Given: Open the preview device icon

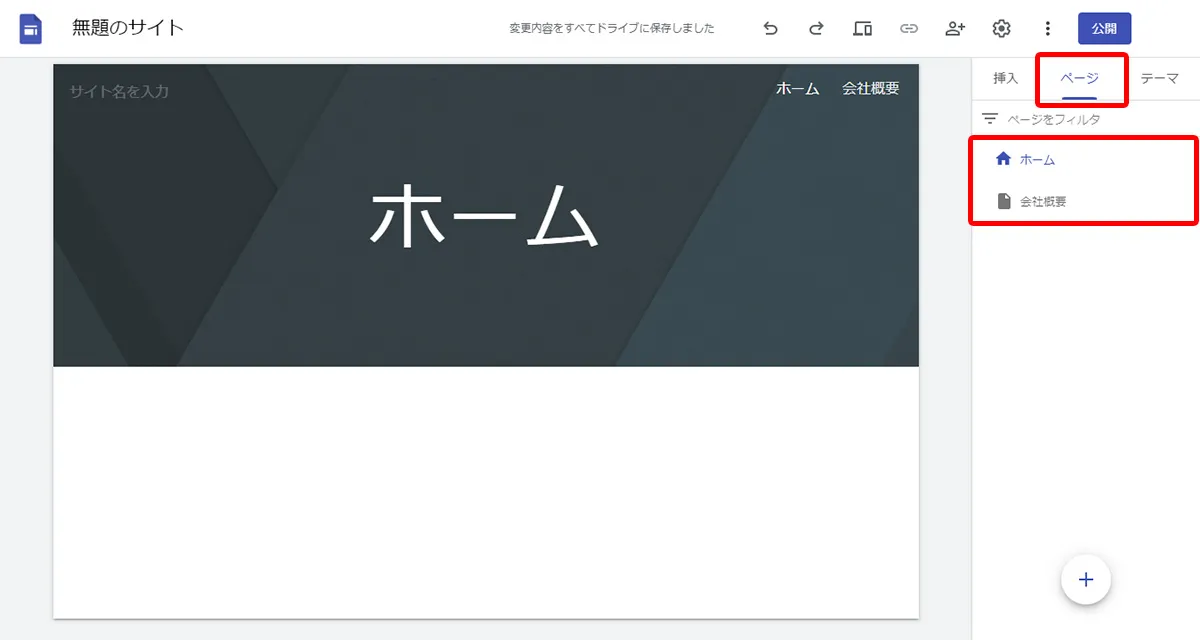Looking at the screenshot, I should point(862,29).
